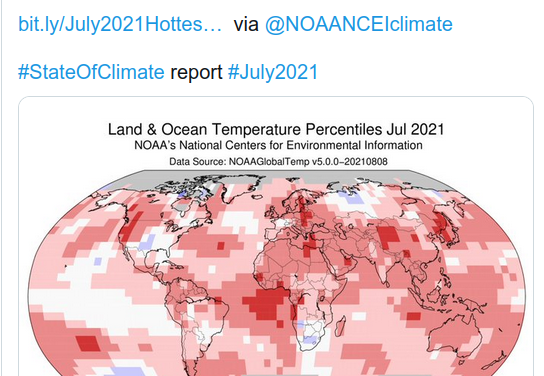Viewport: 544px width, 376px height.
Task: Click the blue cell over the central United States
Action: pos(147,242)
